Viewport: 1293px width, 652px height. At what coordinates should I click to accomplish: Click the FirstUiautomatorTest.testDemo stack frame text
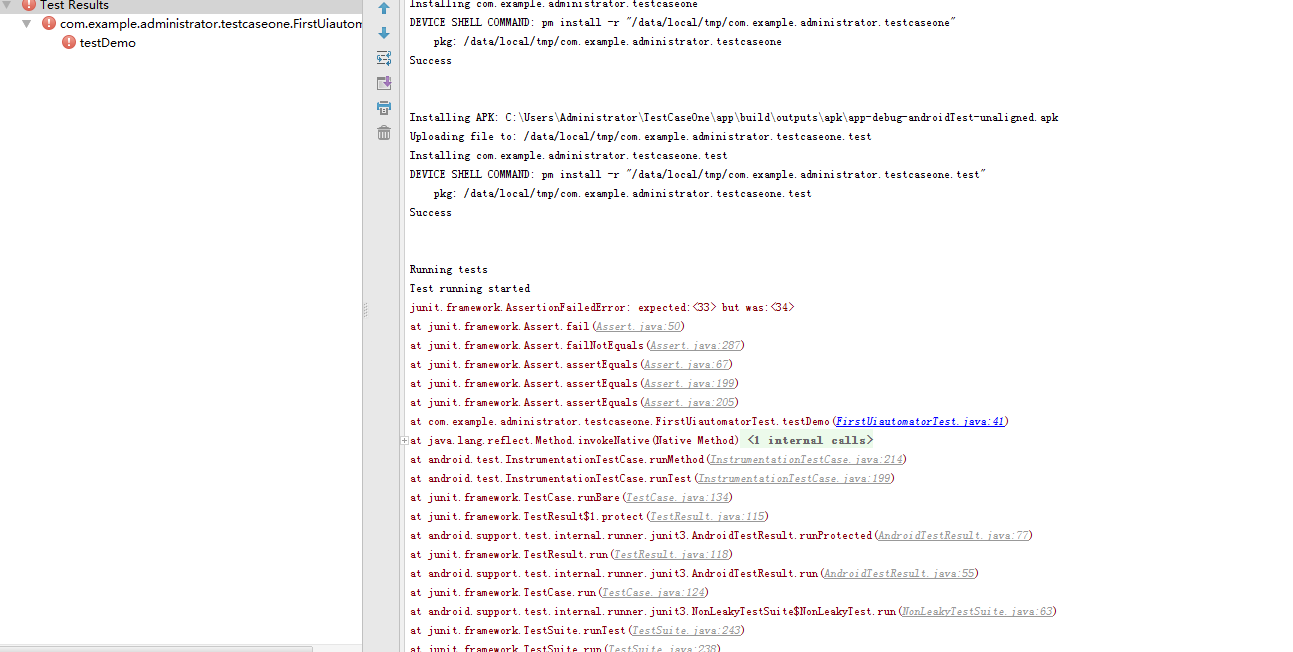click(x=630, y=421)
